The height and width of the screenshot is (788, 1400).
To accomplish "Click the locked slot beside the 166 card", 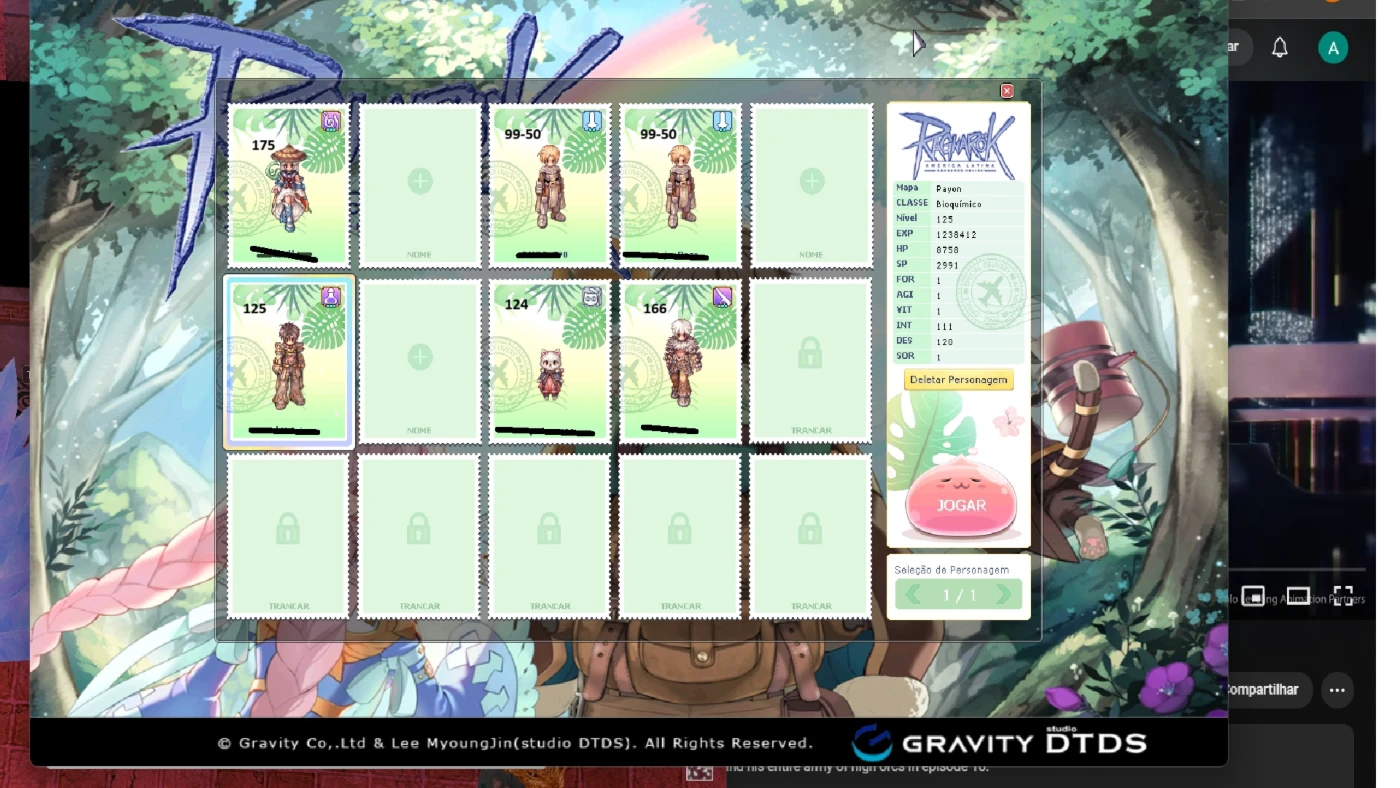I will [811, 361].
